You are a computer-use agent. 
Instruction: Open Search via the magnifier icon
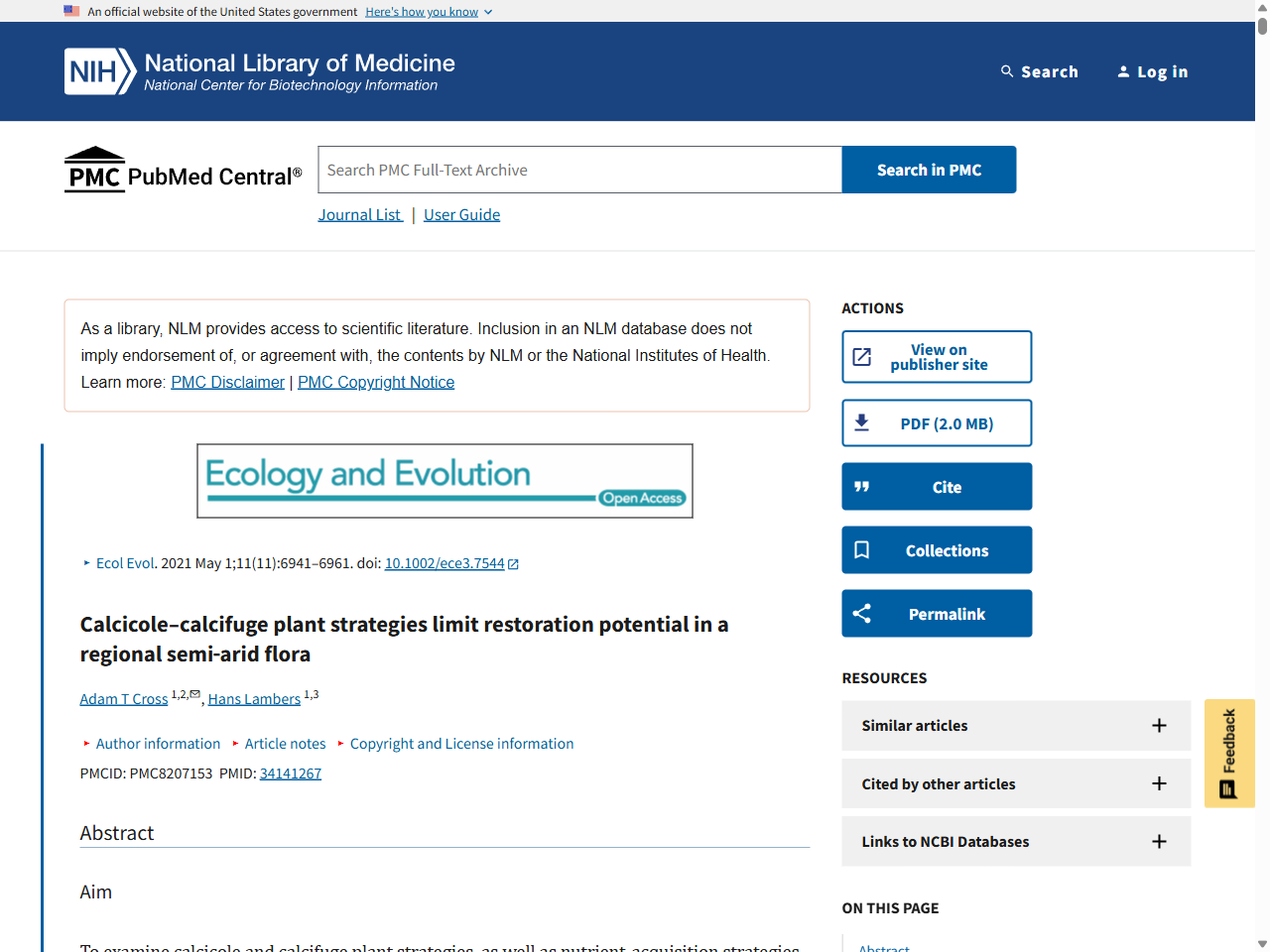tap(1004, 70)
